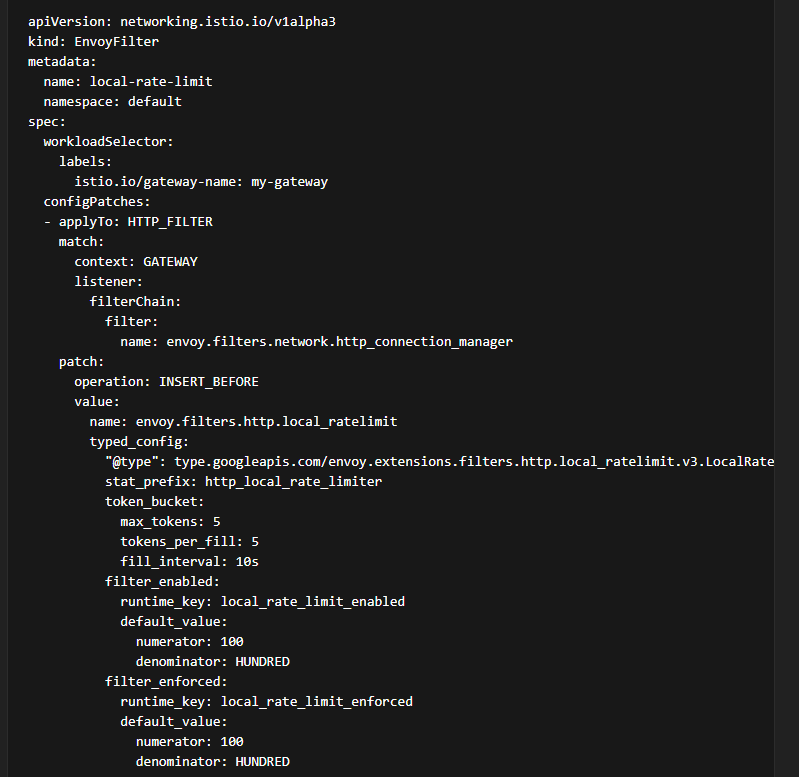Click the 'fill_interval: 10s' line
The height and width of the screenshot is (777, 799).
[x=189, y=561]
